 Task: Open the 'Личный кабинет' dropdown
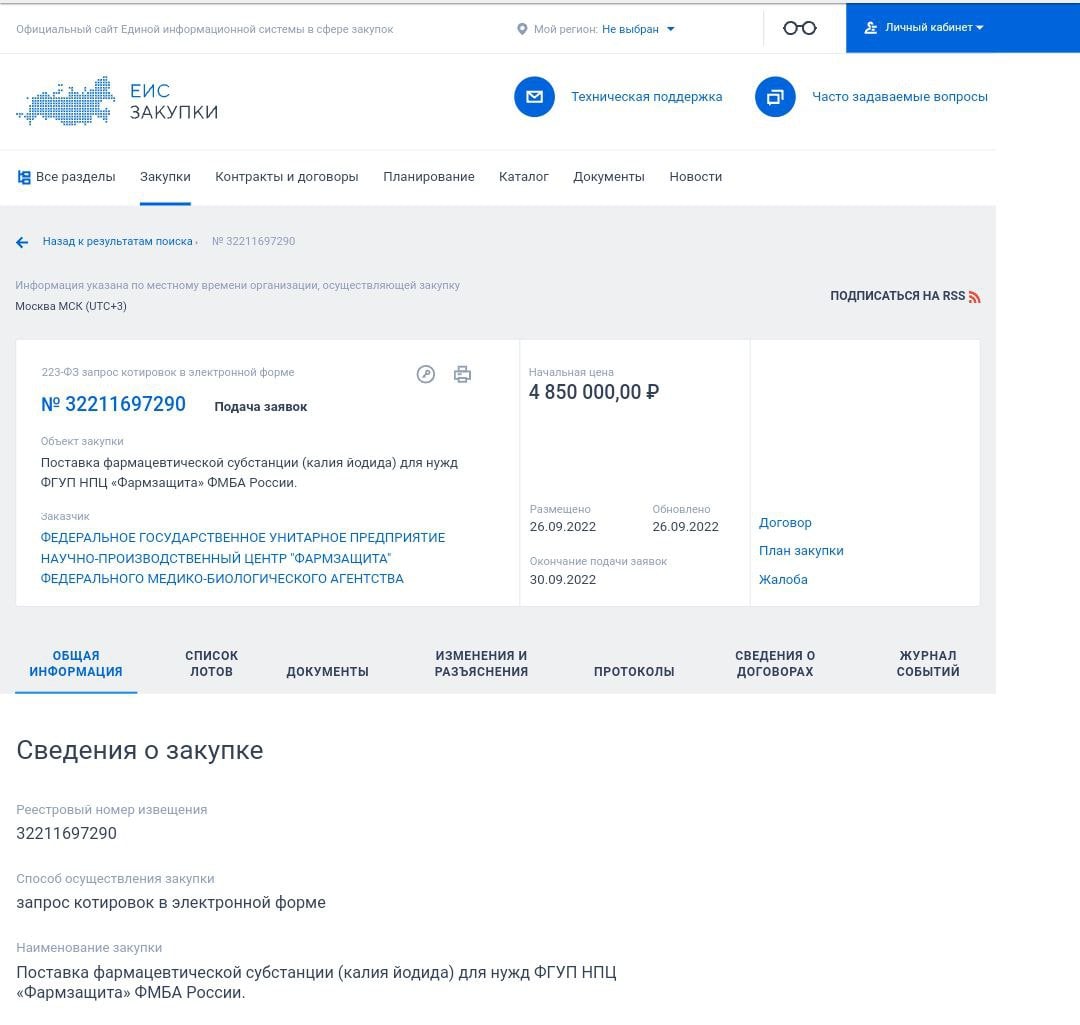click(x=925, y=28)
